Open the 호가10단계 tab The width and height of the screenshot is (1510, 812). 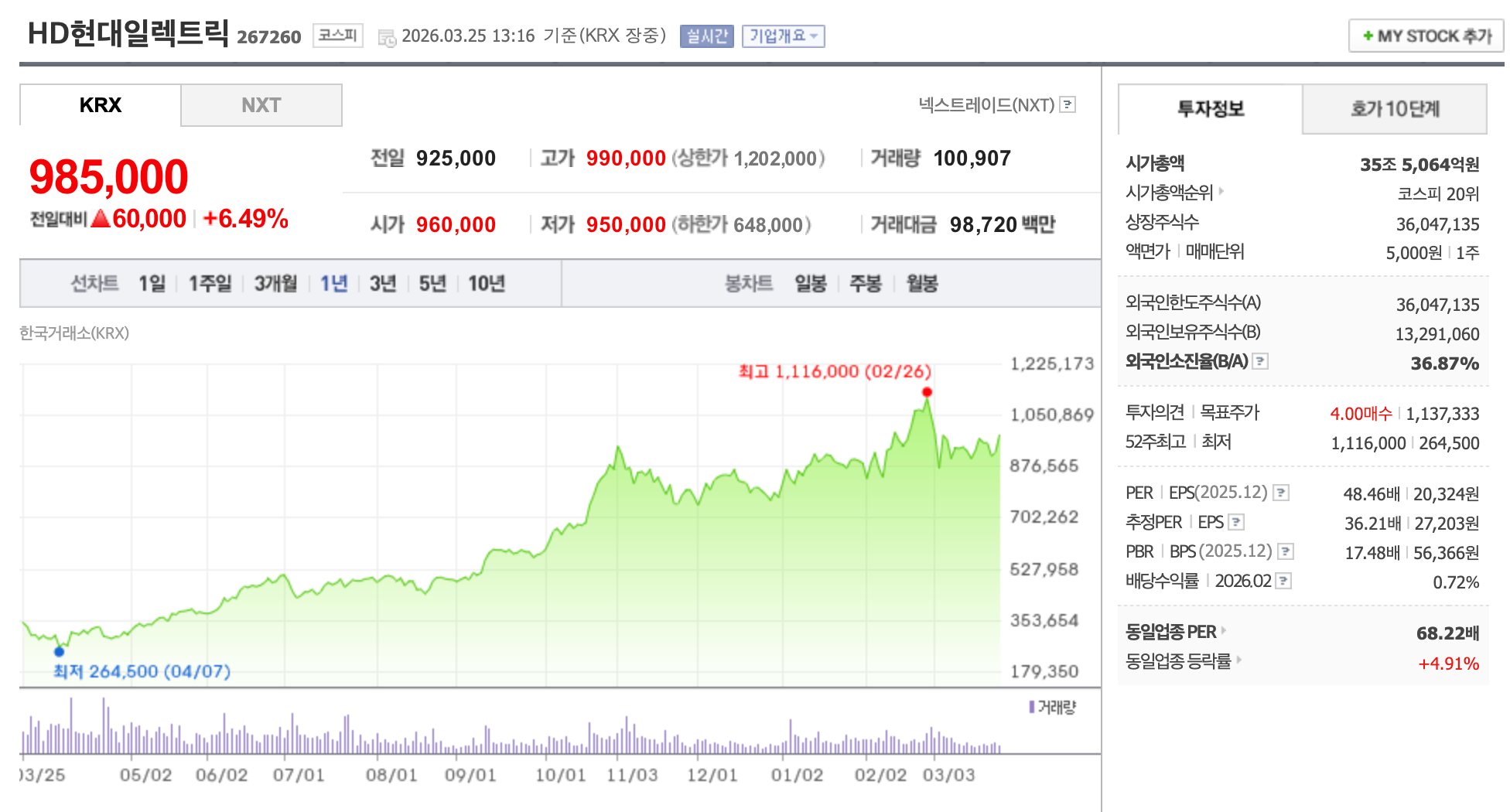coord(1395,109)
